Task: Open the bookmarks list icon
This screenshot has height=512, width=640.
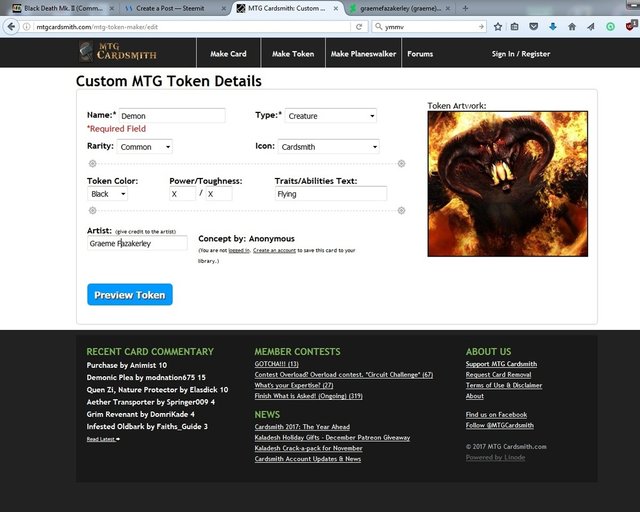Action: click(x=515, y=27)
